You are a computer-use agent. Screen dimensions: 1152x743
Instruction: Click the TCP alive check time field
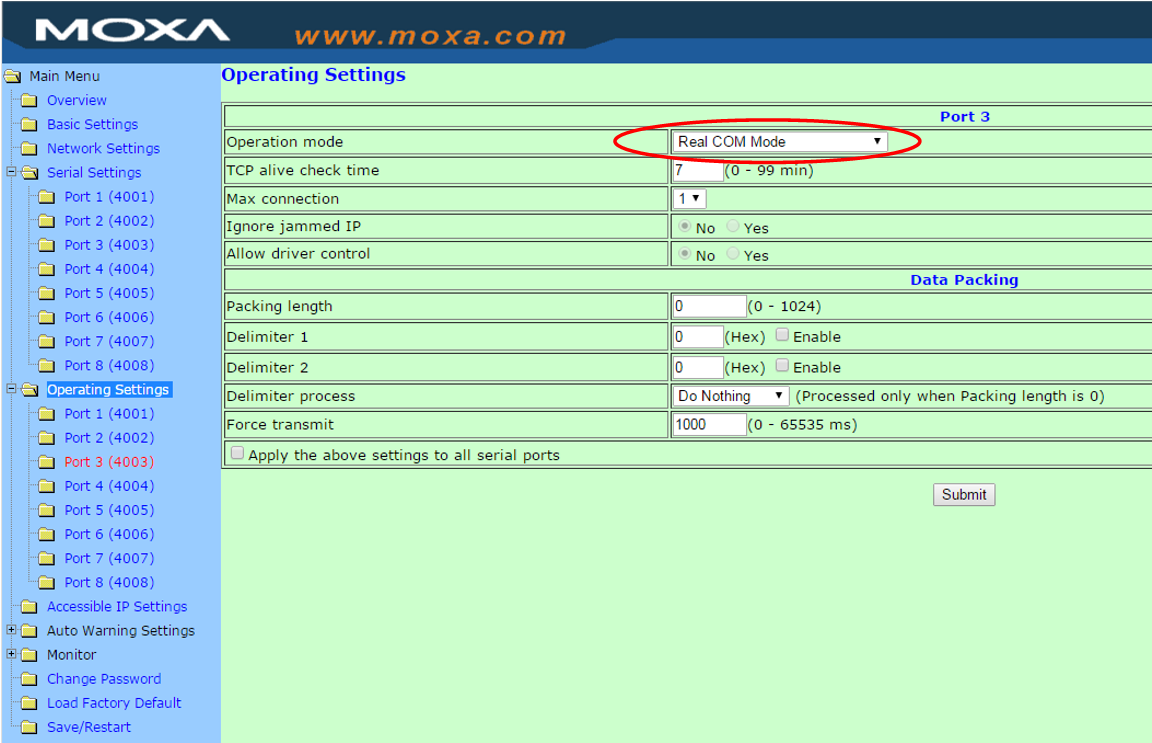pos(698,171)
